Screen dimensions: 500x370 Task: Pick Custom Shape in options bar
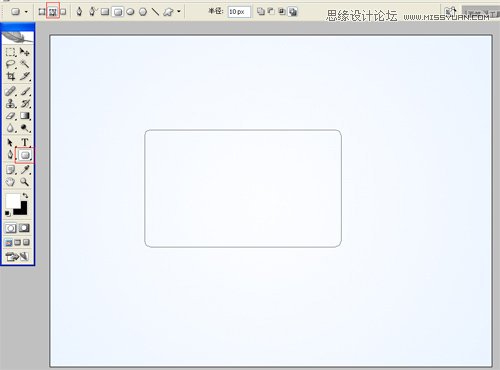point(169,12)
